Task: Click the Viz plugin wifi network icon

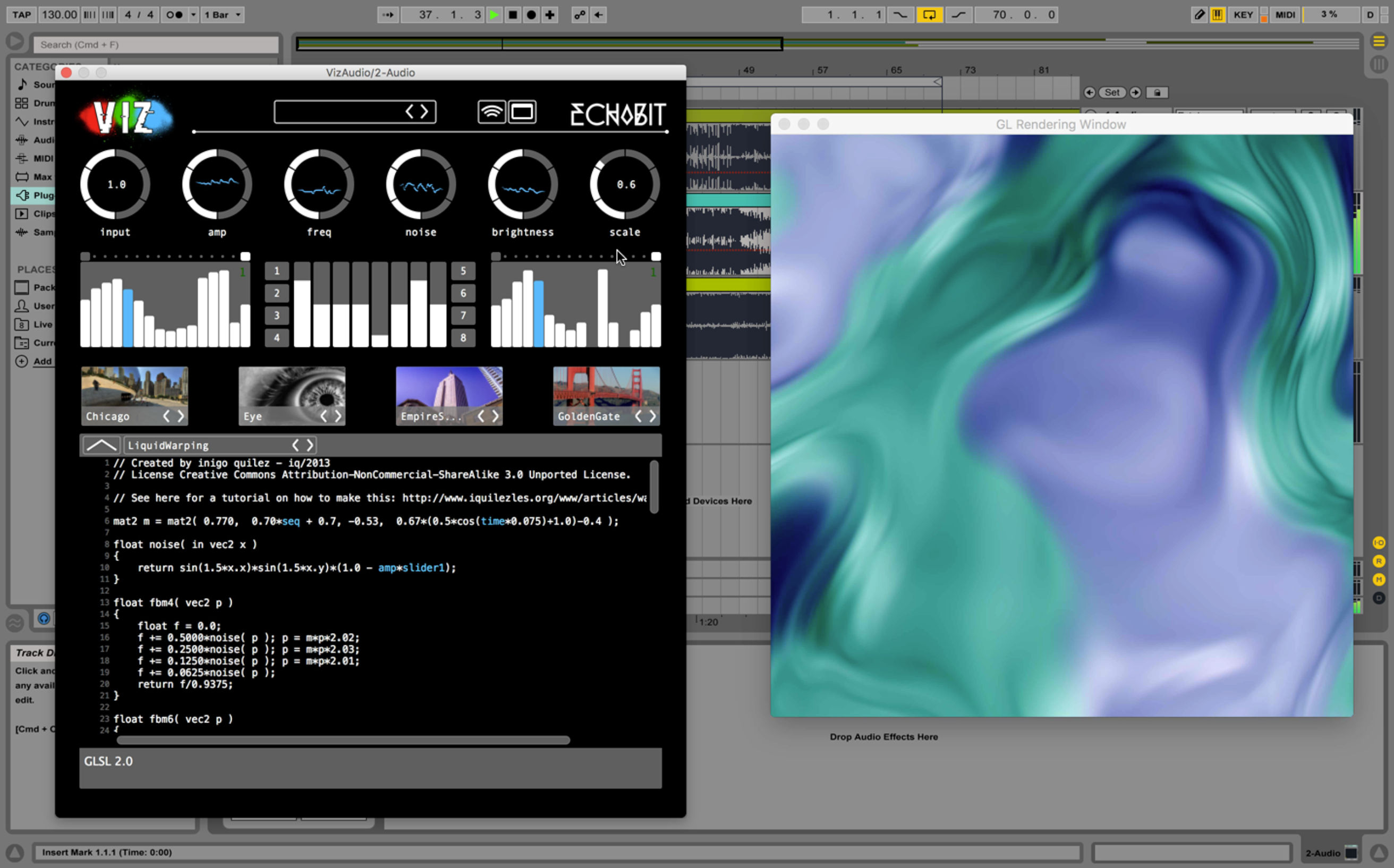Action: (491, 112)
